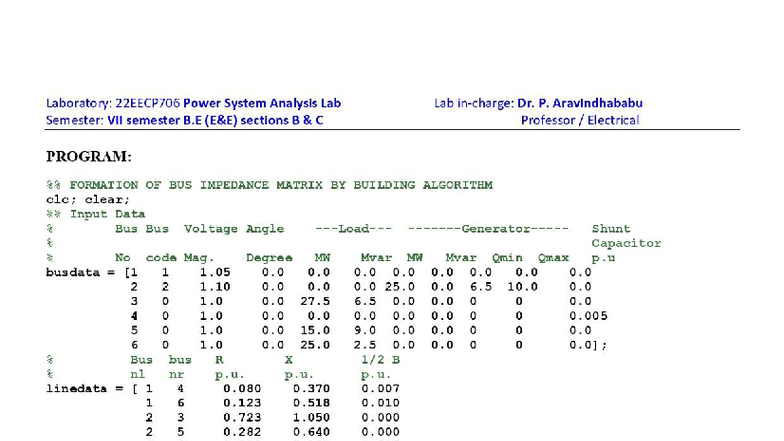Screen dimensions: 784x441
Task: Select 'Professor / Electrical' text
Action: click(x=580, y=120)
